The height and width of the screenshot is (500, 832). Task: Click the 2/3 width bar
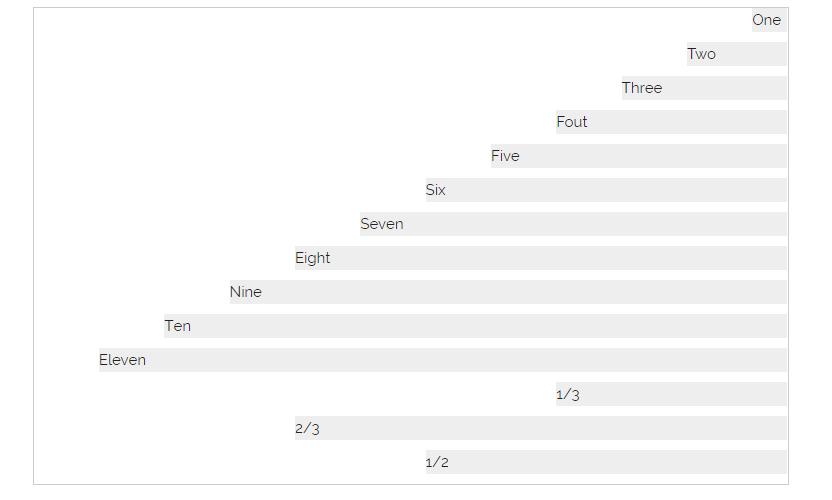click(x=541, y=428)
